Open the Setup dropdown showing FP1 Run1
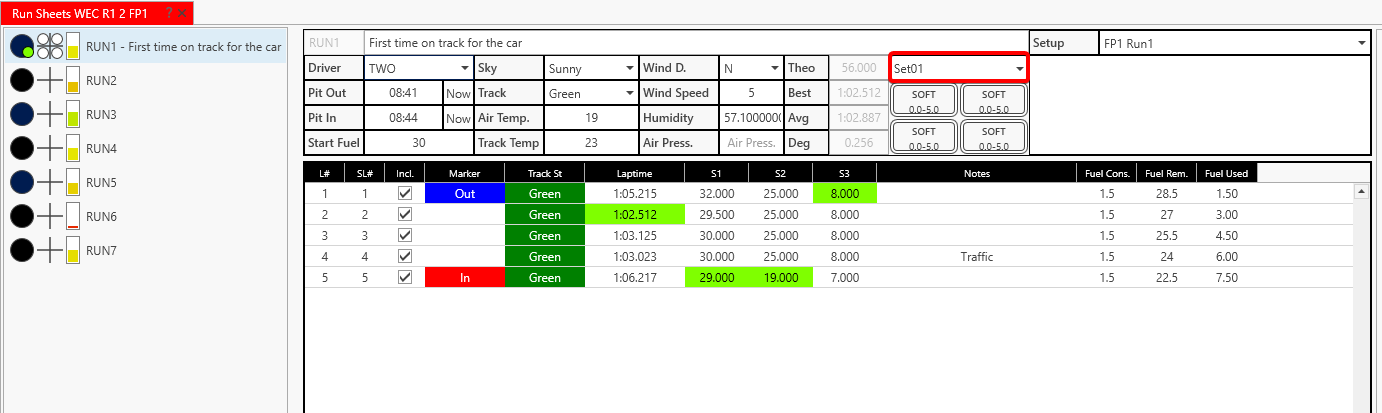This screenshot has width=1382, height=413. point(1234,43)
